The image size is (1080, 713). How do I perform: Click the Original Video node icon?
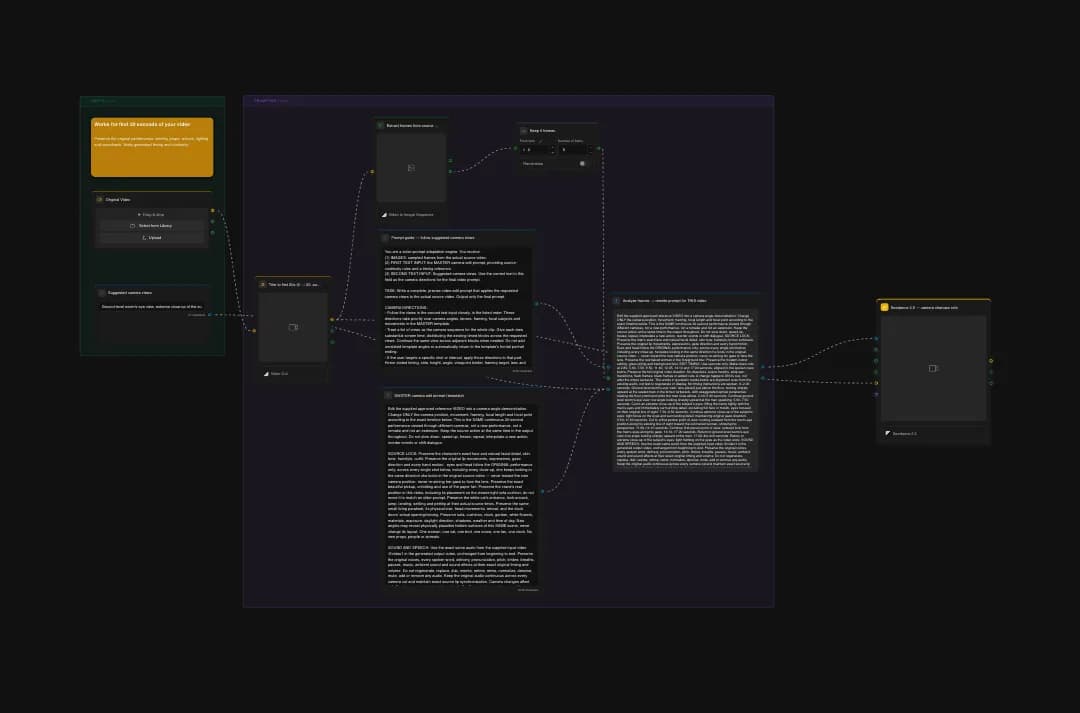point(100,200)
